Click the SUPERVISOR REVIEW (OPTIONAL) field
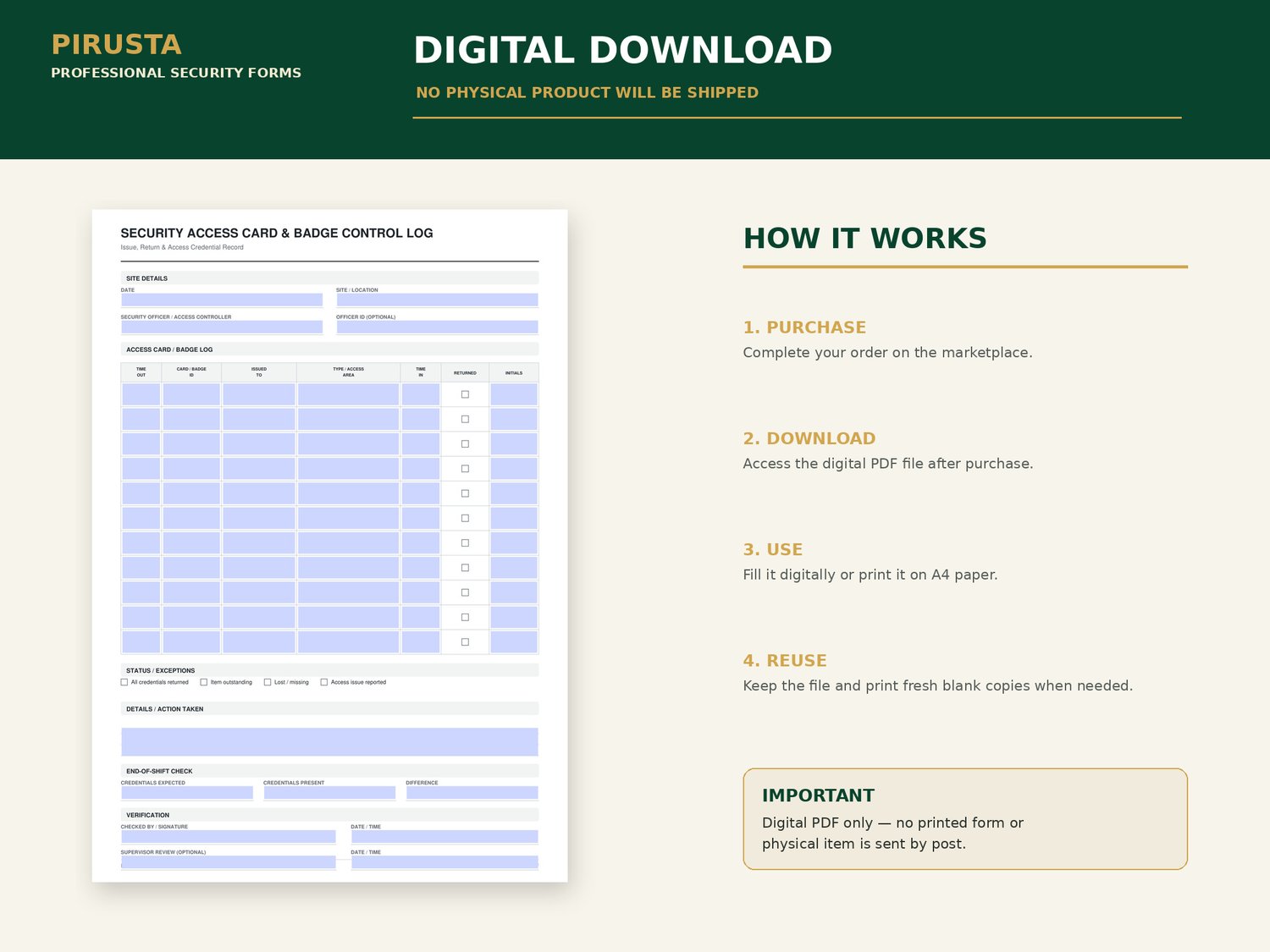1270x952 pixels. [x=229, y=862]
